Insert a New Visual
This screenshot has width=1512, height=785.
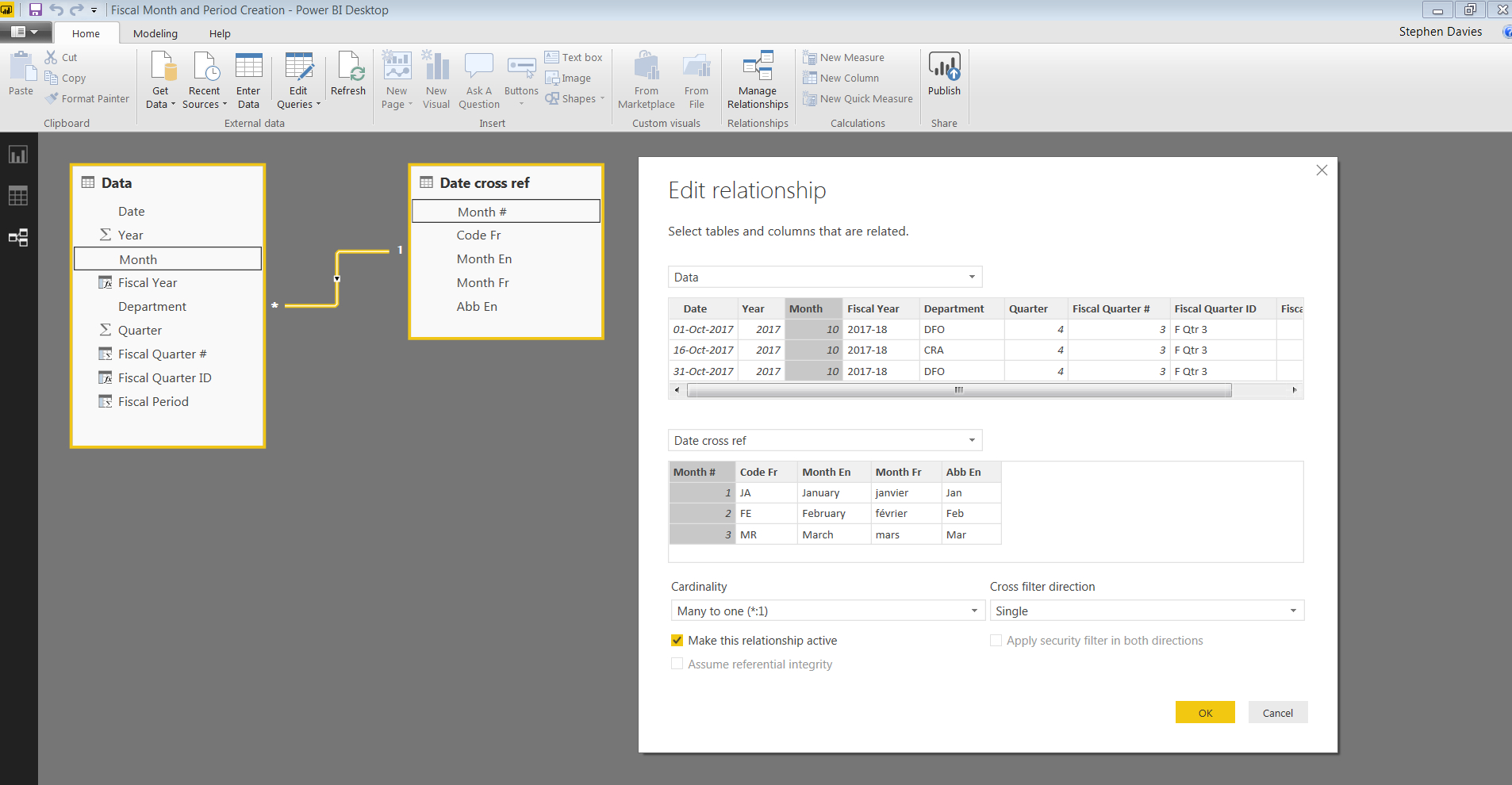click(436, 80)
